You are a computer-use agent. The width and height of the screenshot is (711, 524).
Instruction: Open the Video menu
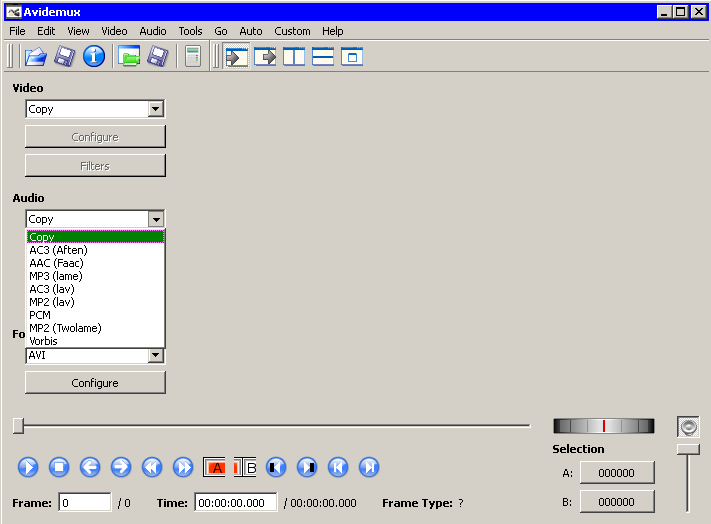click(114, 31)
